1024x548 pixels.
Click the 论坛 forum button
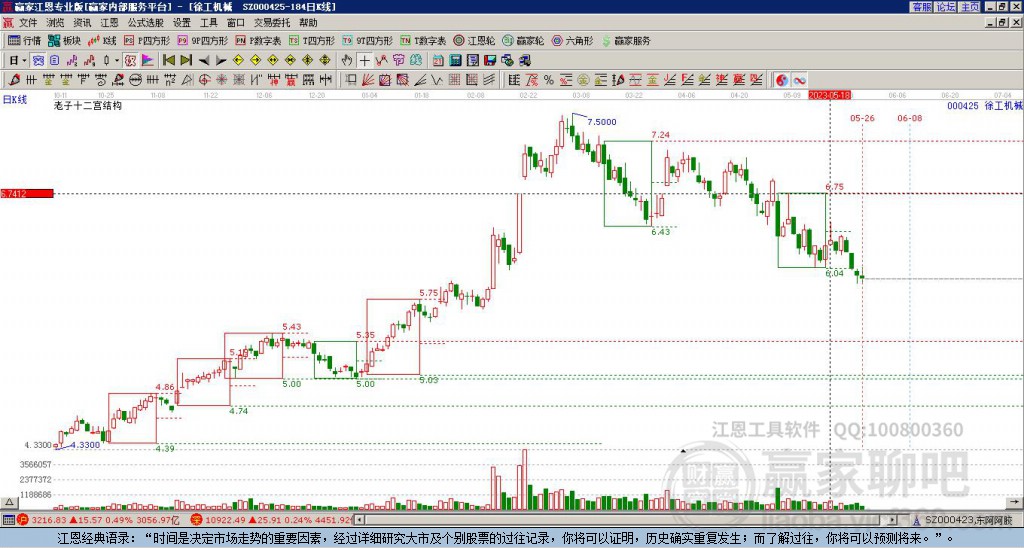click(946, 7)
